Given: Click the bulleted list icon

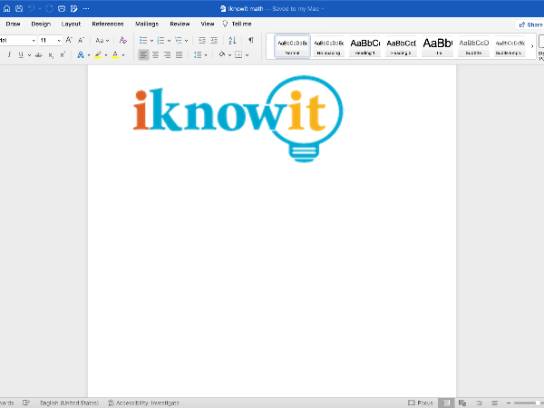Looking at the screenshot, I should coord(143,40).
